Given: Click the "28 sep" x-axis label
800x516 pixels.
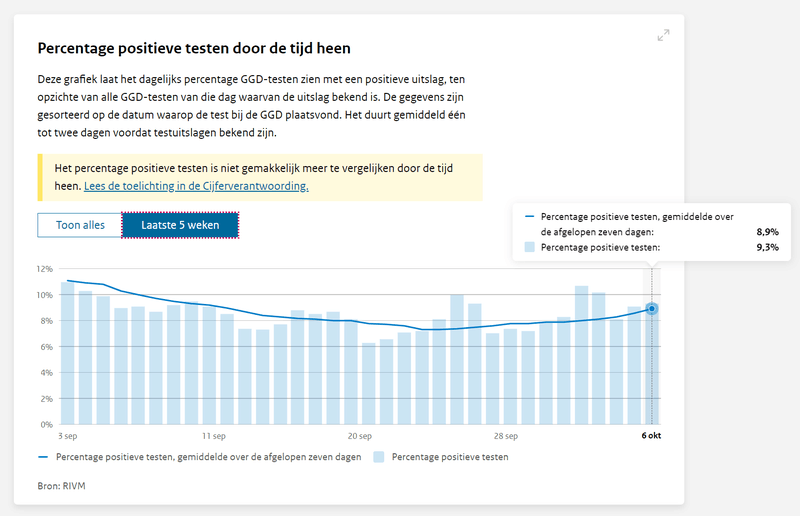Looking at the screenshot, I should tap(506, 436).
